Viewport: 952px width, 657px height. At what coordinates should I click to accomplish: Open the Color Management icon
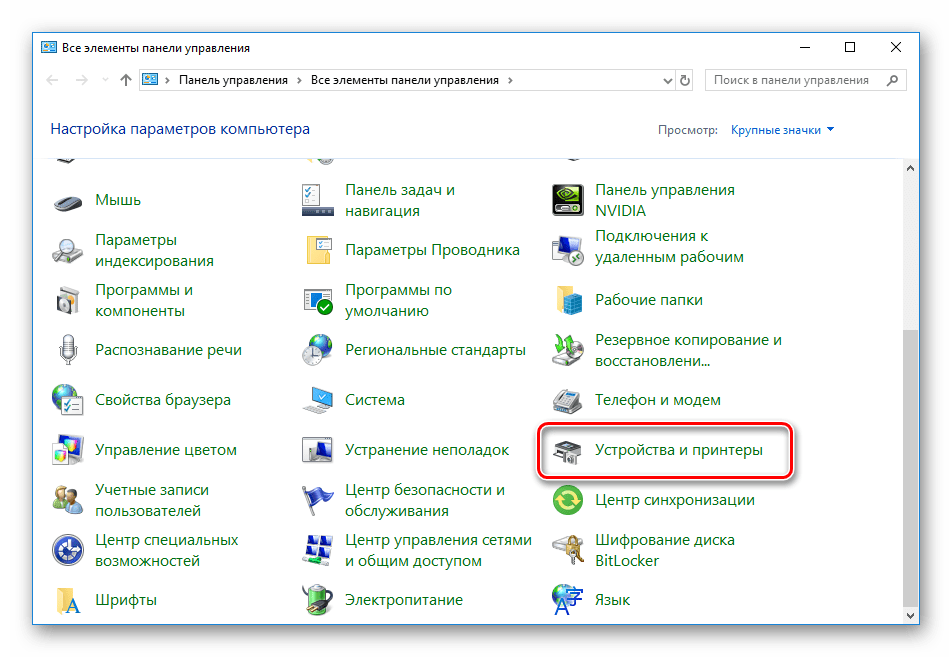(68, 450)
